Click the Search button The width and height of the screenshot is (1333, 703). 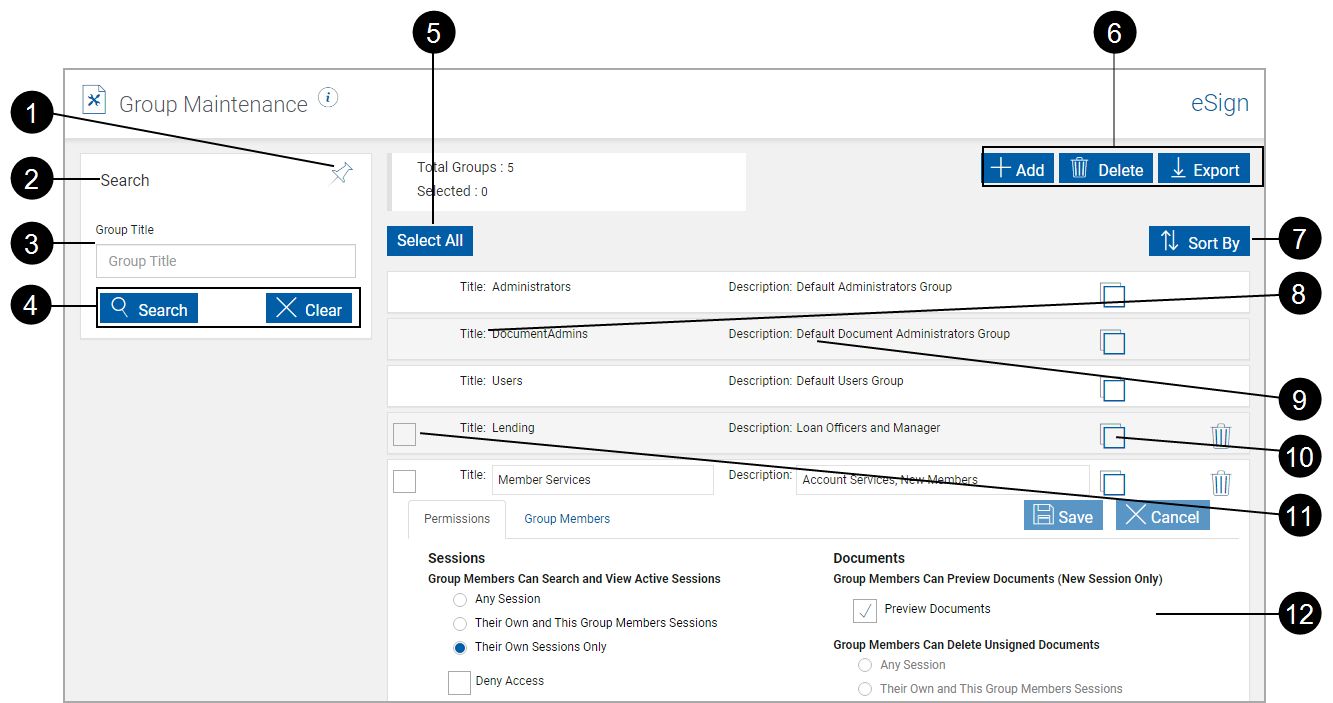point(149,309)
